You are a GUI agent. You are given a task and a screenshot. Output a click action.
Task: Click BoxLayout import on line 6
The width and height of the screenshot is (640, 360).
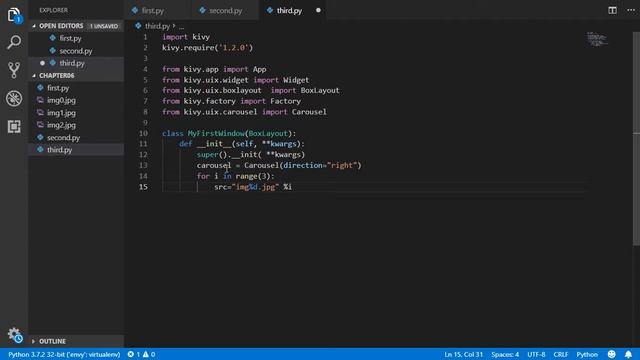[320, 91]
